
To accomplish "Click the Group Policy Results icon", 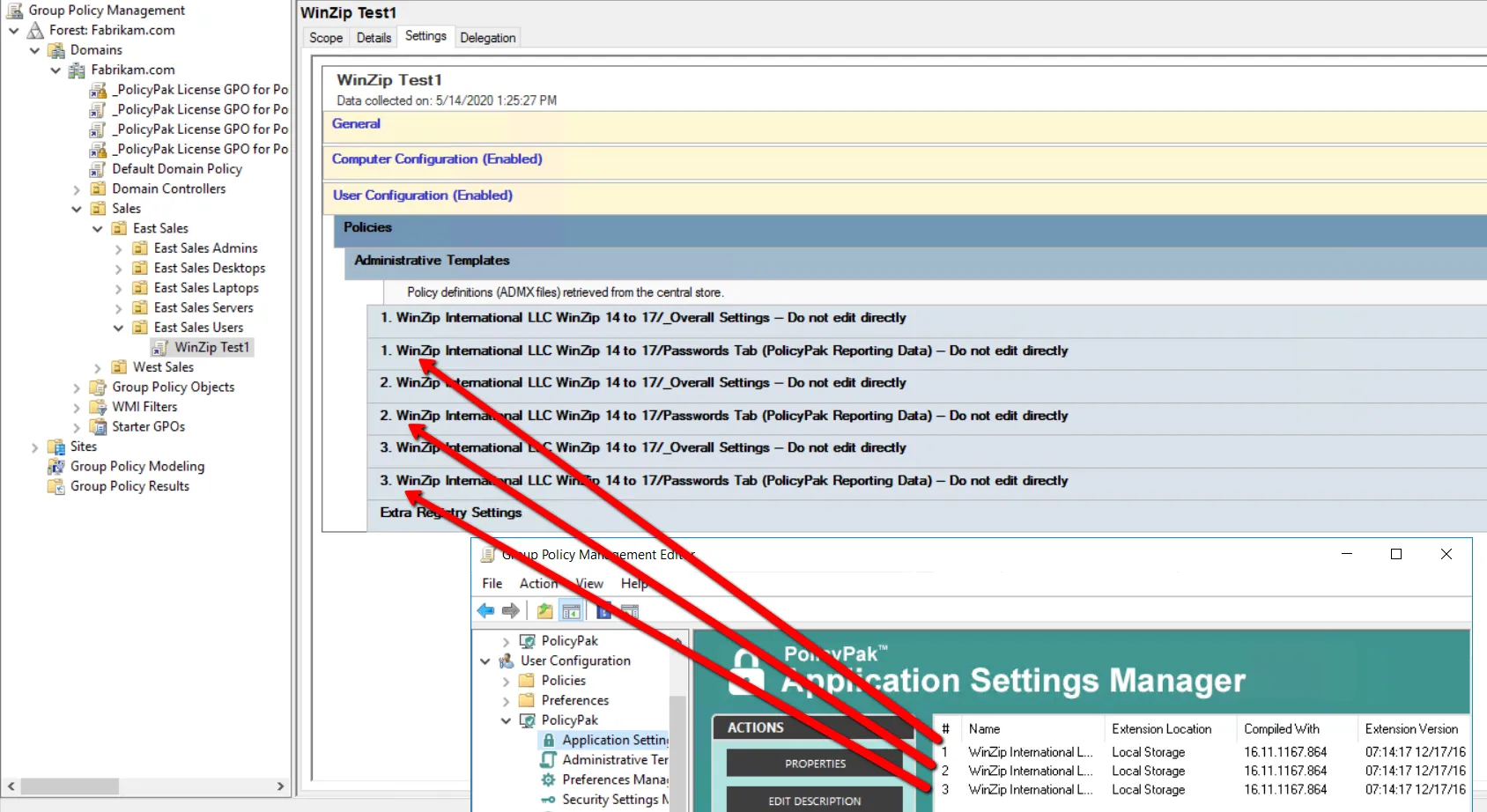I will tap(56, 486).
